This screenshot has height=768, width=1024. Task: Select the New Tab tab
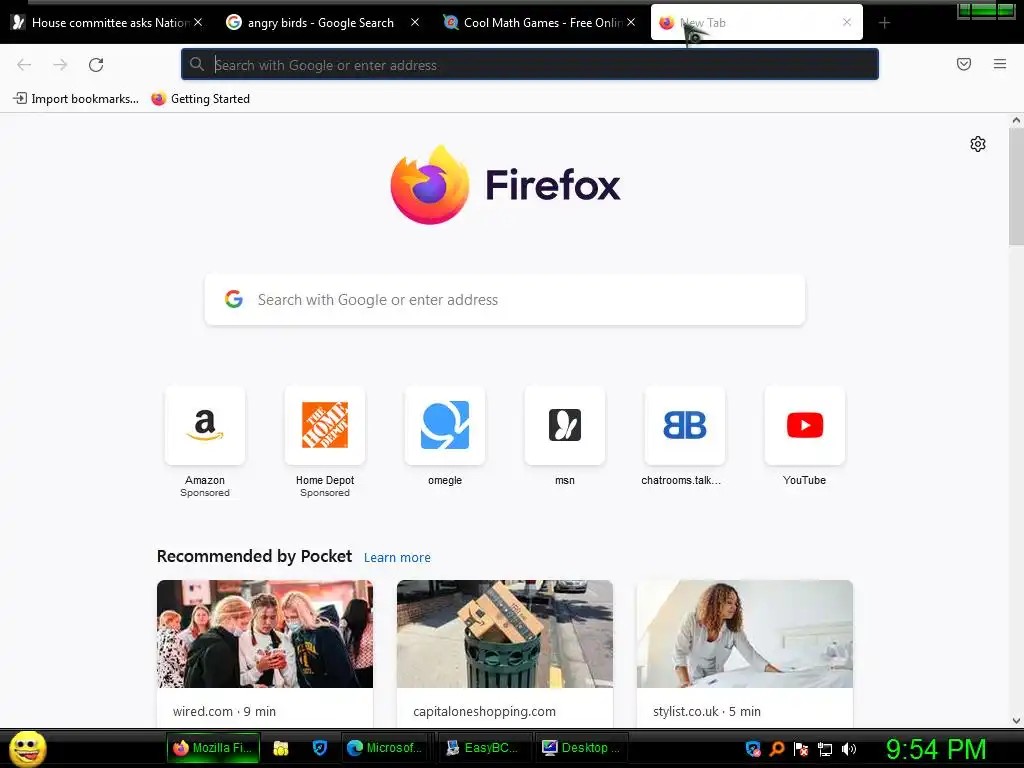click(756, 23)
